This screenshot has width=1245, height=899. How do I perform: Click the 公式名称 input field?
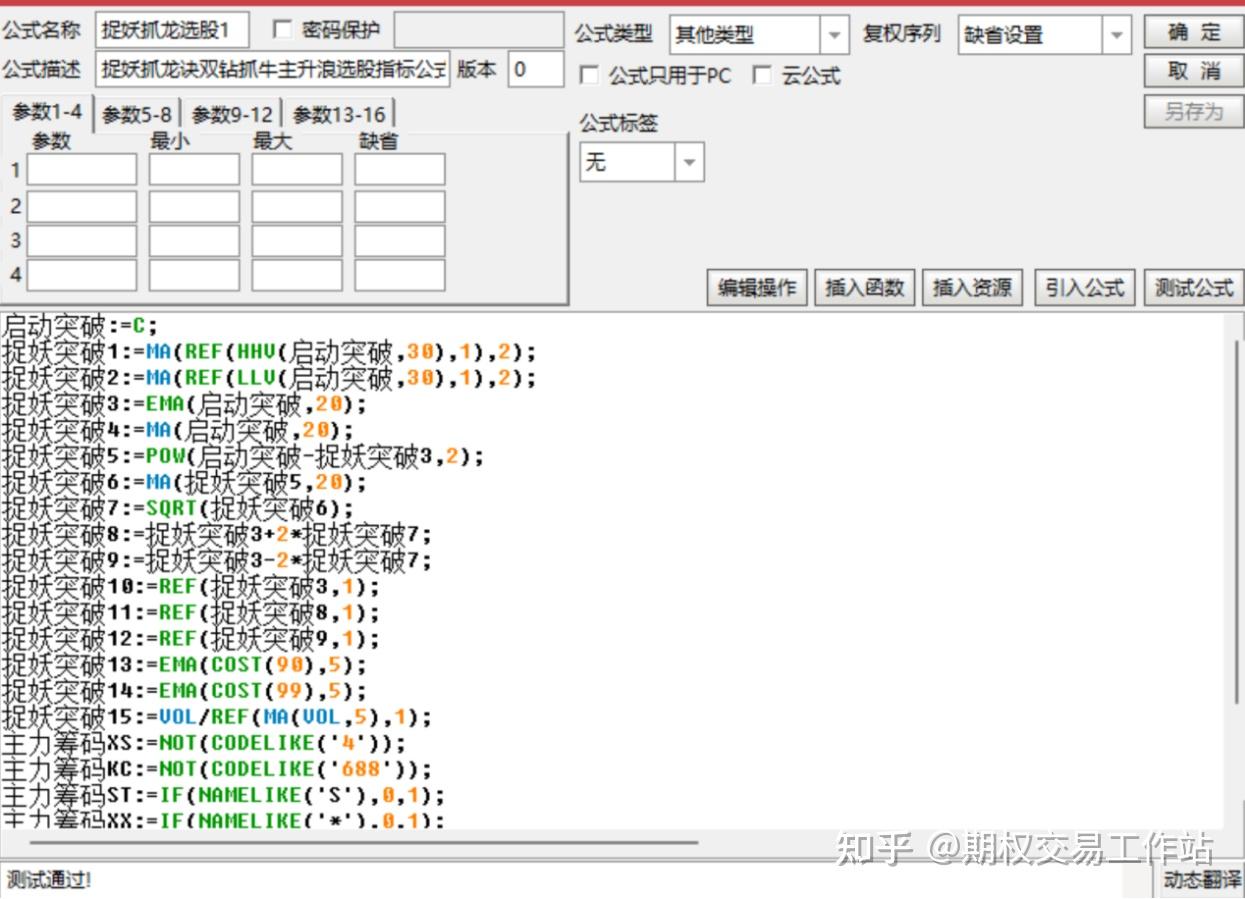point(173,31)
